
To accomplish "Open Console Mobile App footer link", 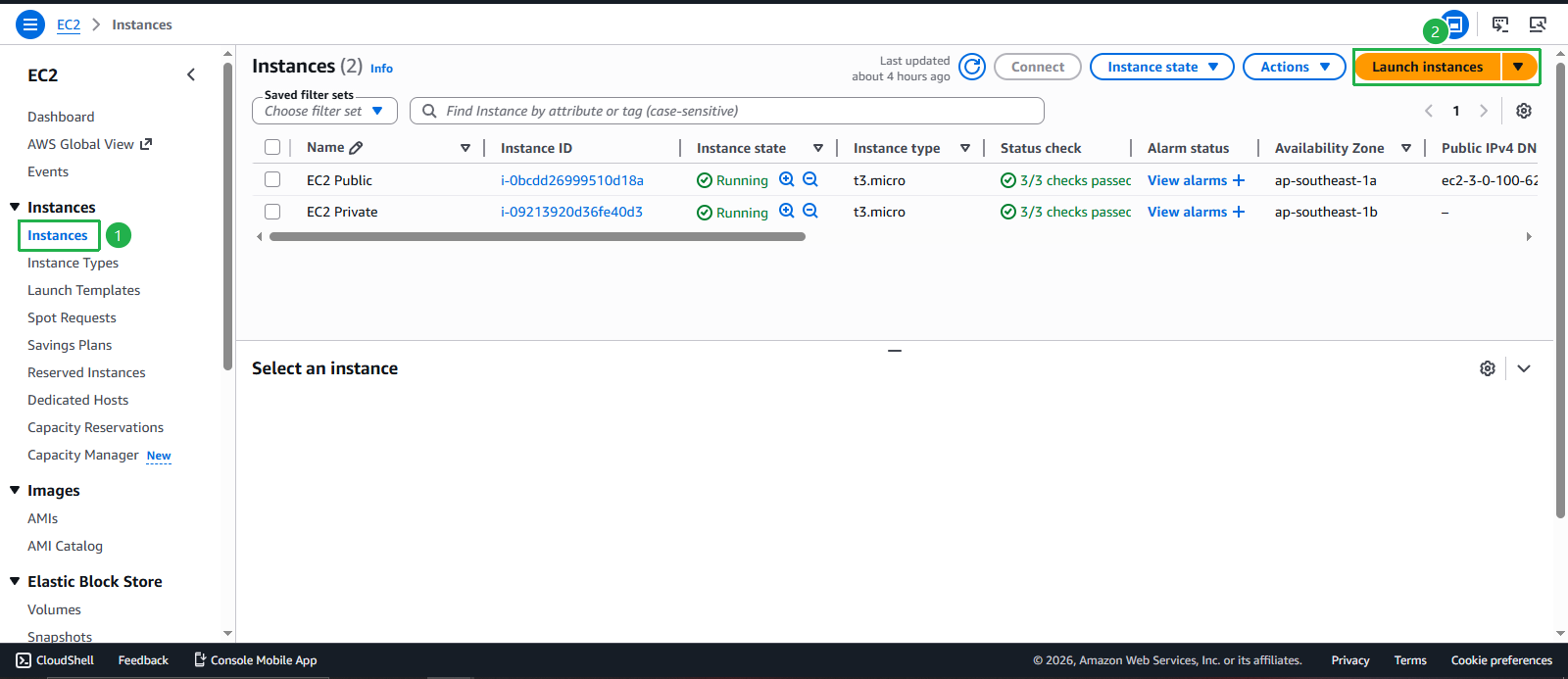I will [x=255, y=660].
